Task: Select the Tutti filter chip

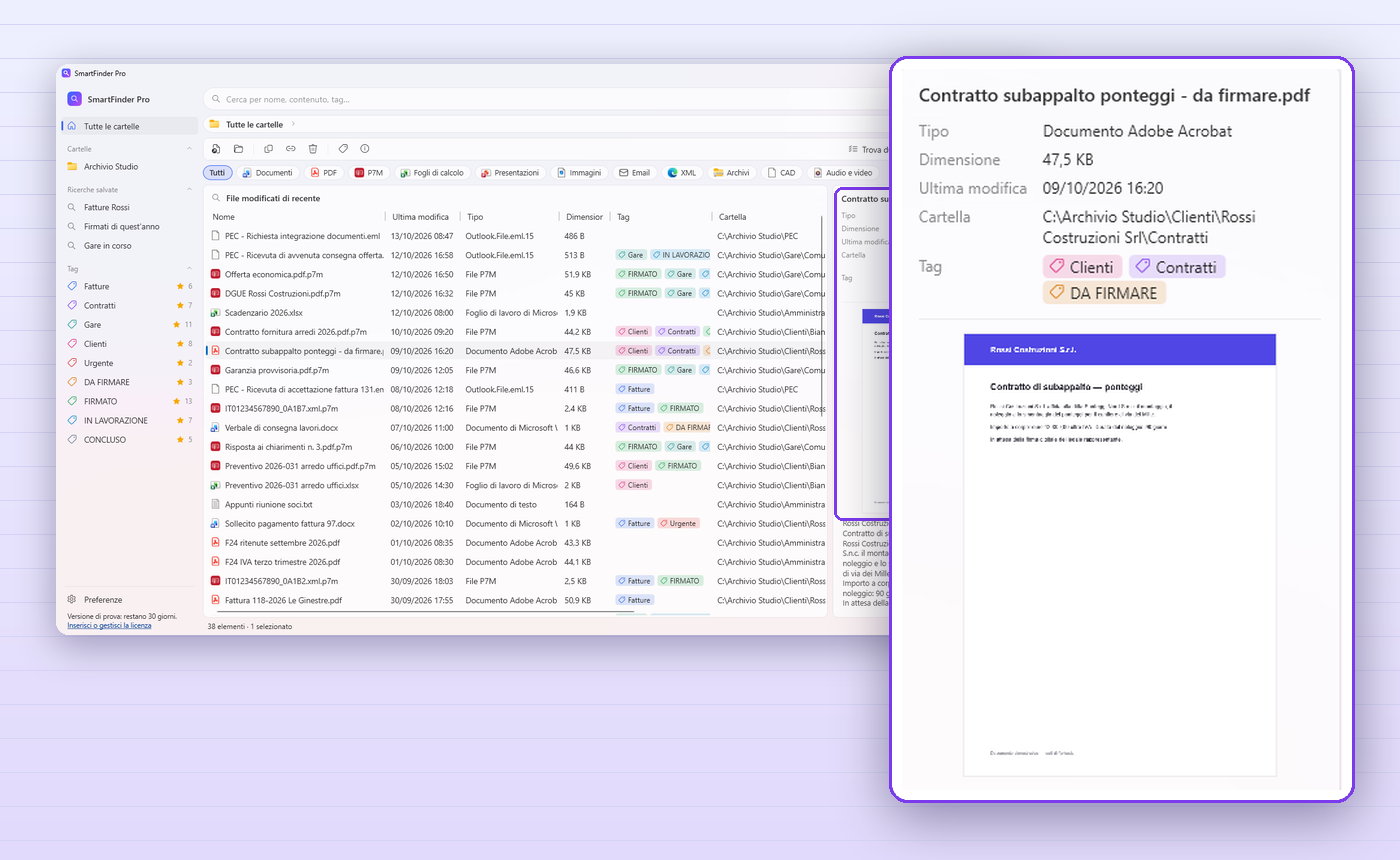Action: 217,172
